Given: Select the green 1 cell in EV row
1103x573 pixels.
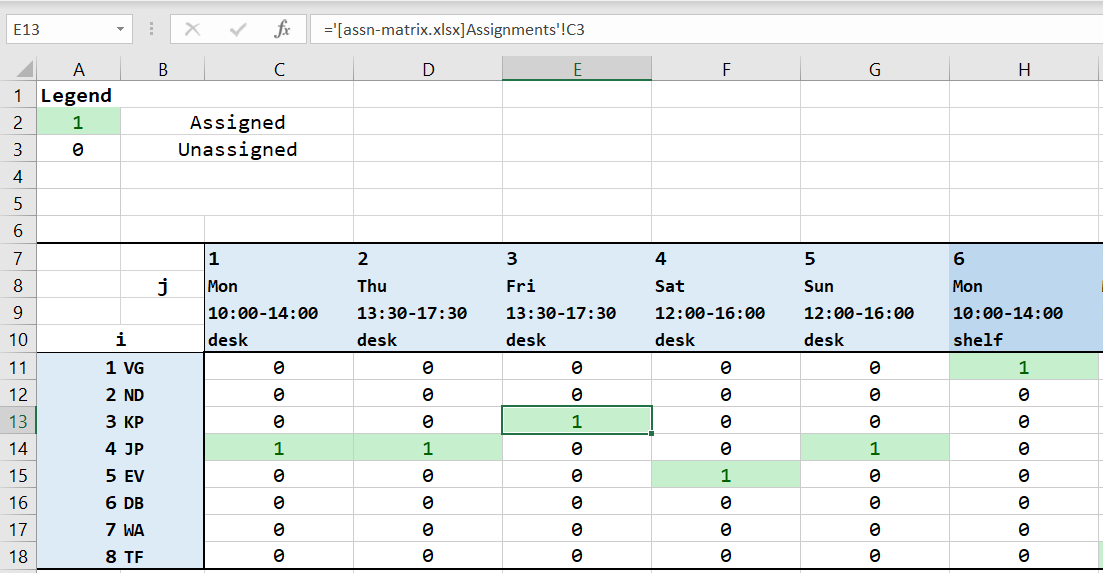Looking at the screenshot, I should pyautogui.click(x=726, y=475).
